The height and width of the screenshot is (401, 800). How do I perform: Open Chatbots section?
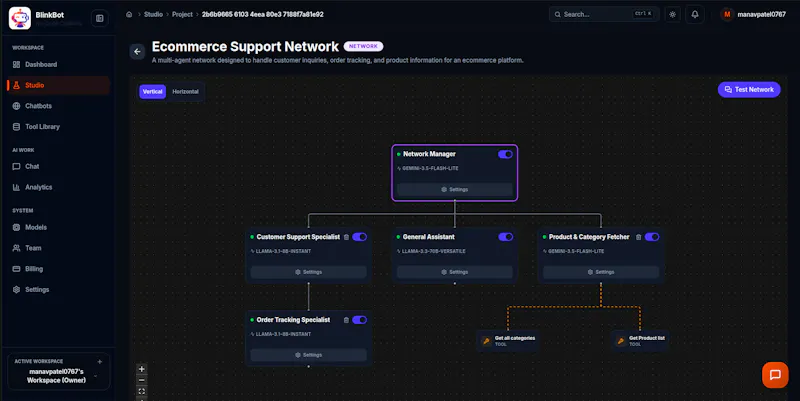59,106
